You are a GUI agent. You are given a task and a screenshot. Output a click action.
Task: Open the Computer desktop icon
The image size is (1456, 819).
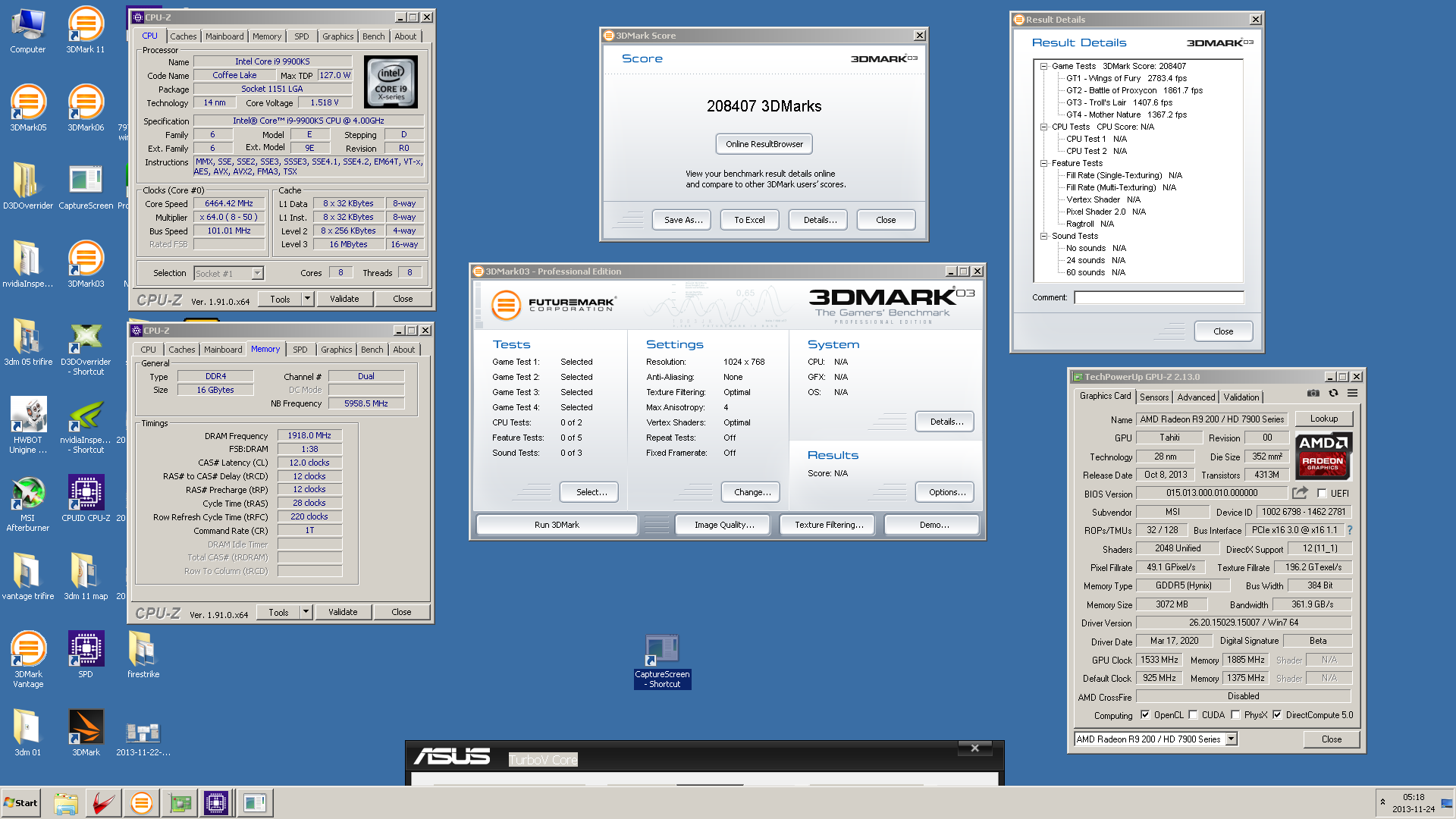pyautogui.click(x=28, y=30)
